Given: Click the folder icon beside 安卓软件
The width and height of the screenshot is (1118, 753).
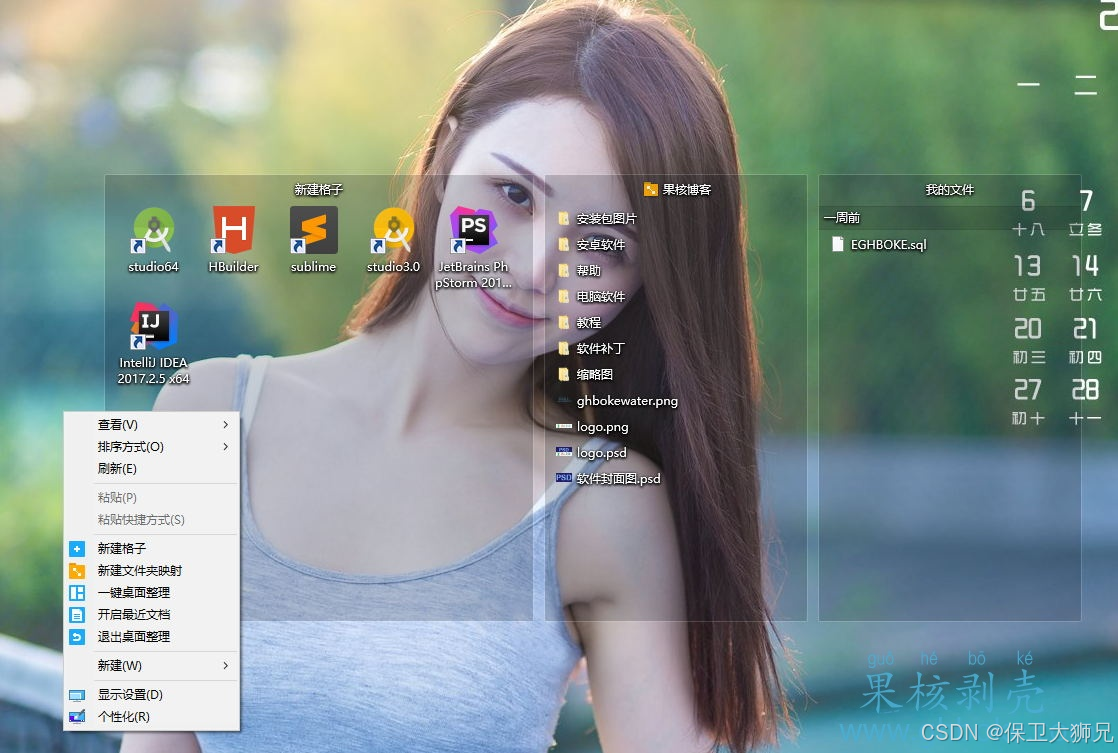Looking at the screenshot, I should click(x=563, y=245).
